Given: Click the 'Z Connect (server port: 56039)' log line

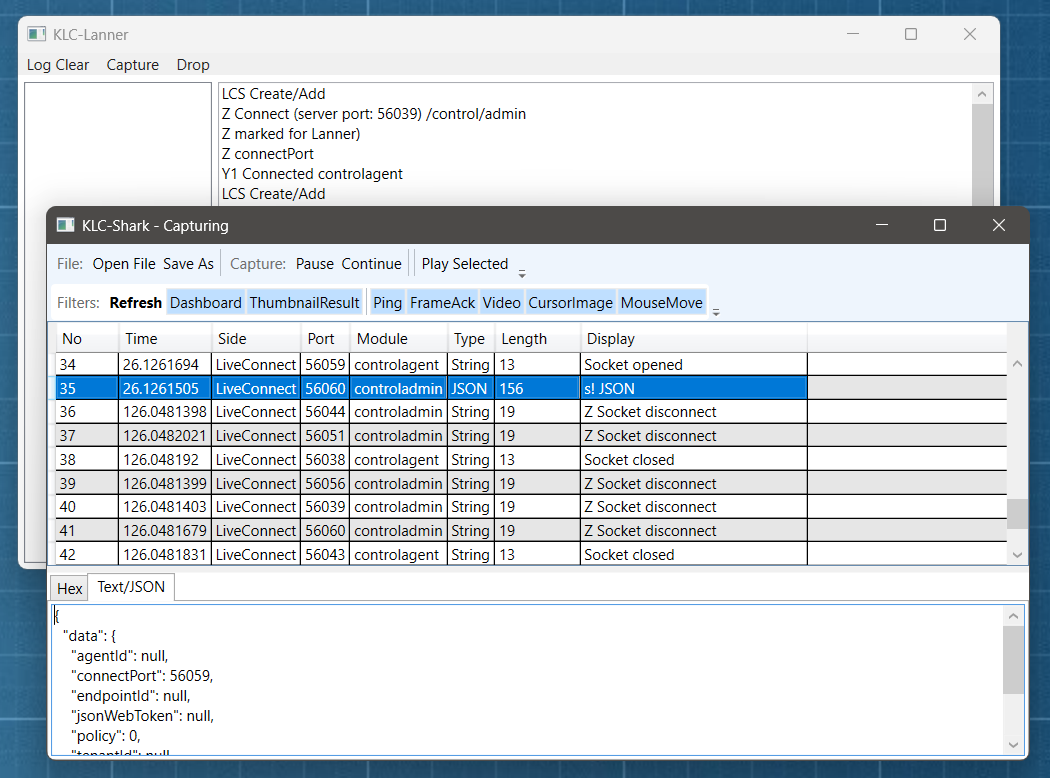Looking at the screenshot, I should coord(374,114).
